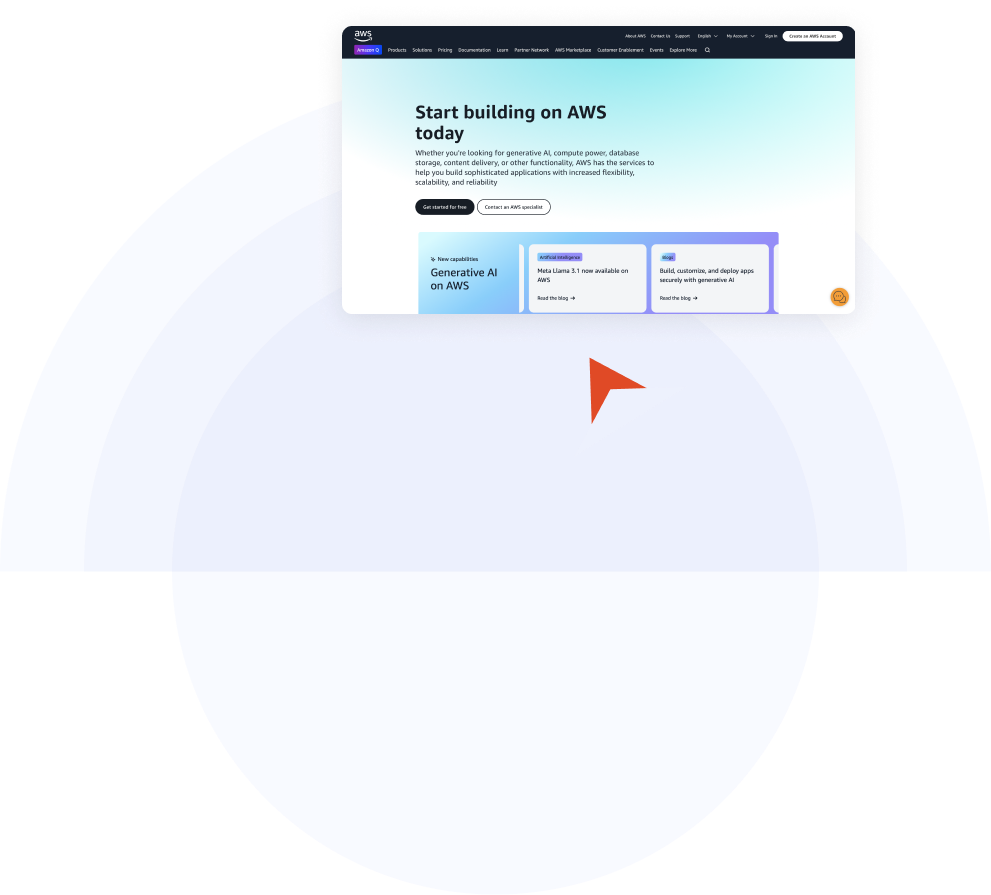Click the Amazon Q highlighted nav badge
Viewport: 991px width, 895px height.
pyautogui.click(x=368, y=50)
